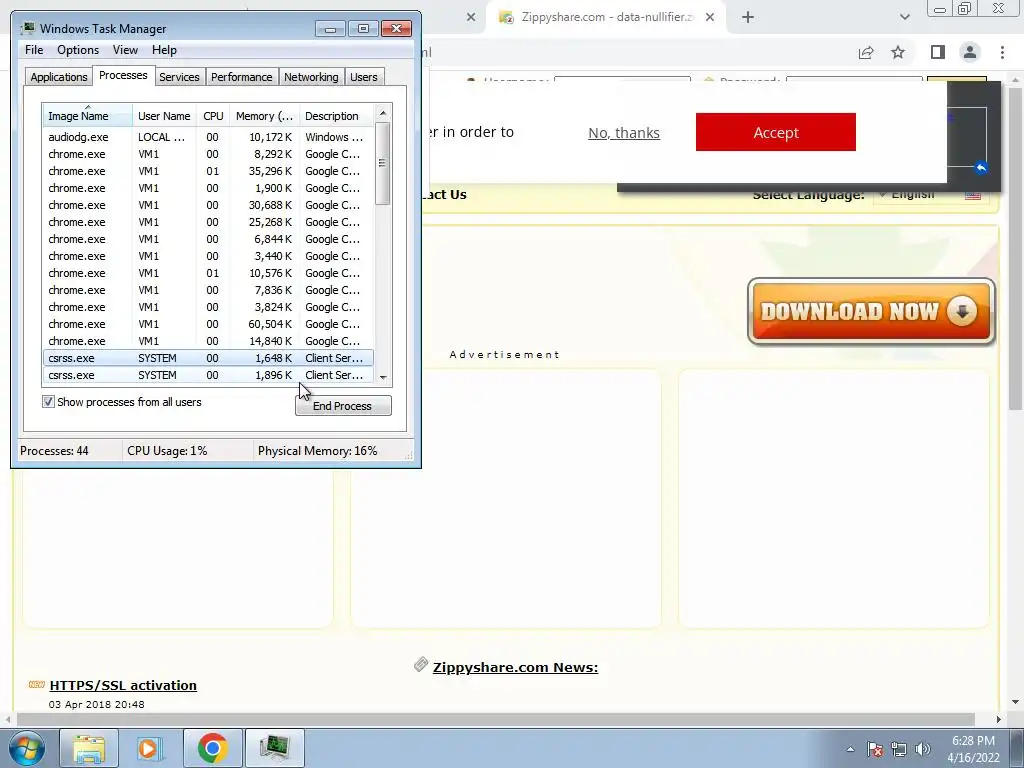Image resolution: width=1024 pixels, height=768 pixels.
Task: Open Windows Explorer from the taskbar
Action: pos(89,748)
